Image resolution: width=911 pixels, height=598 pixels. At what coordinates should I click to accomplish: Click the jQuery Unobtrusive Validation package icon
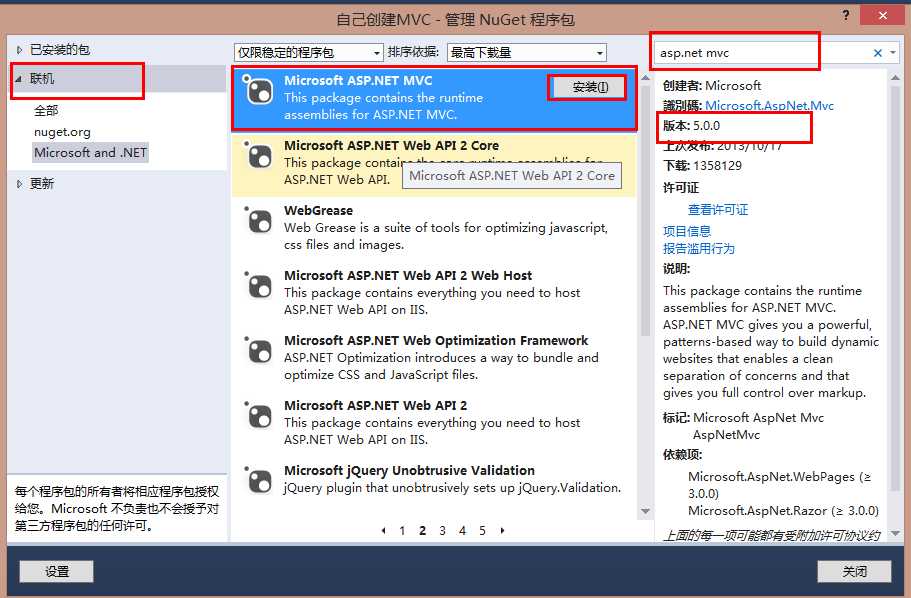pos(257,480)
